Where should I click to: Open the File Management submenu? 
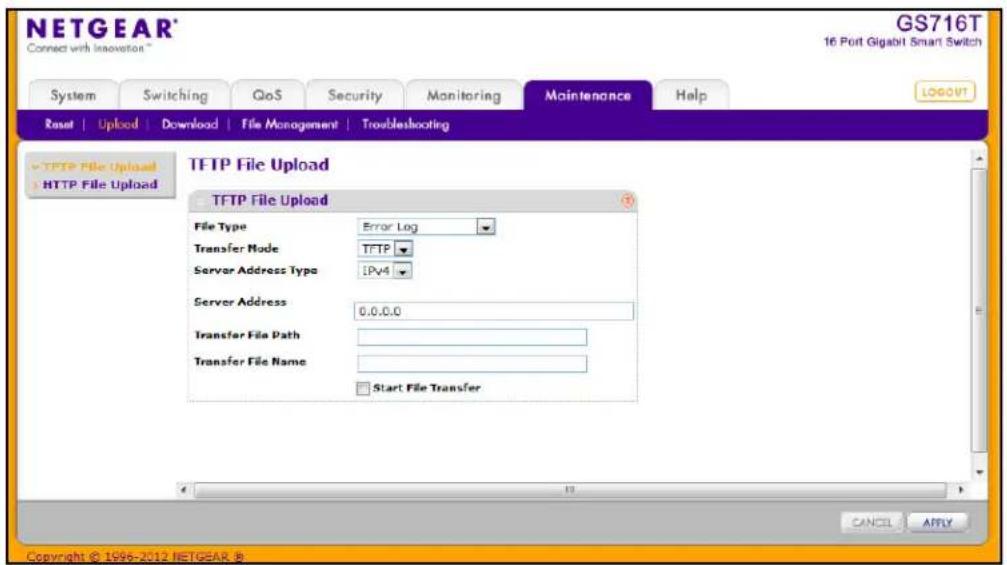click(290, 125)
